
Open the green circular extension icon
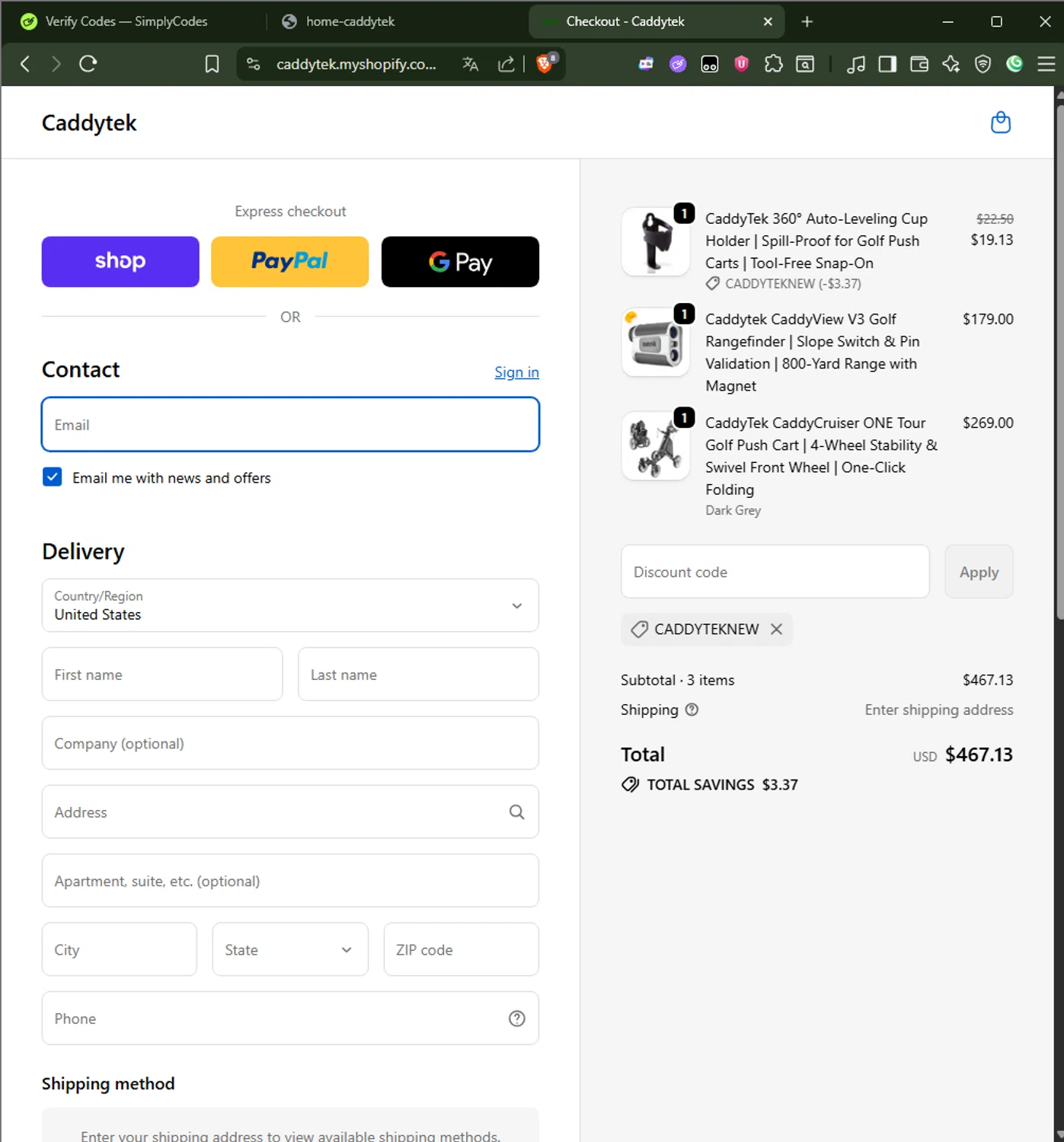click(x=1014, y=64)
